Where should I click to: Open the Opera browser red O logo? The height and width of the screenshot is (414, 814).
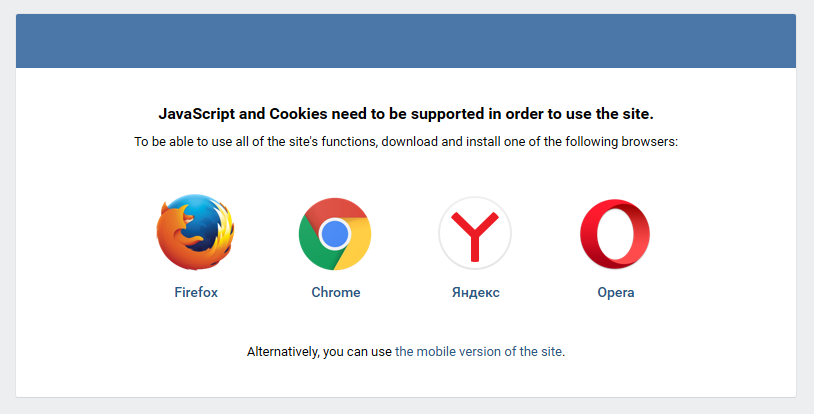pos(615,234)
